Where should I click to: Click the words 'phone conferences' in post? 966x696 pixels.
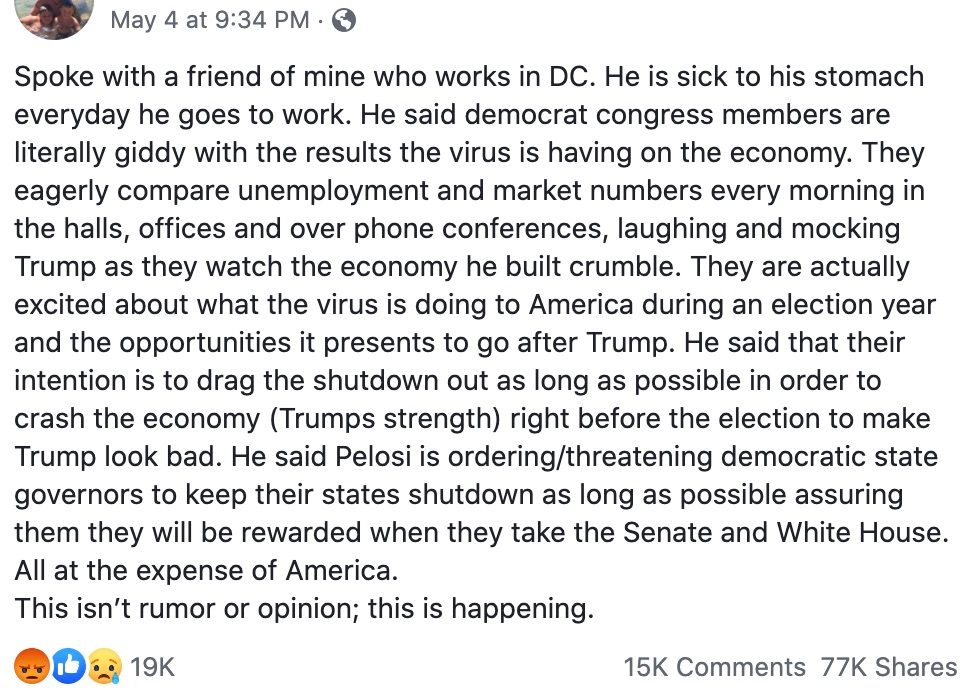coord(481,229)
